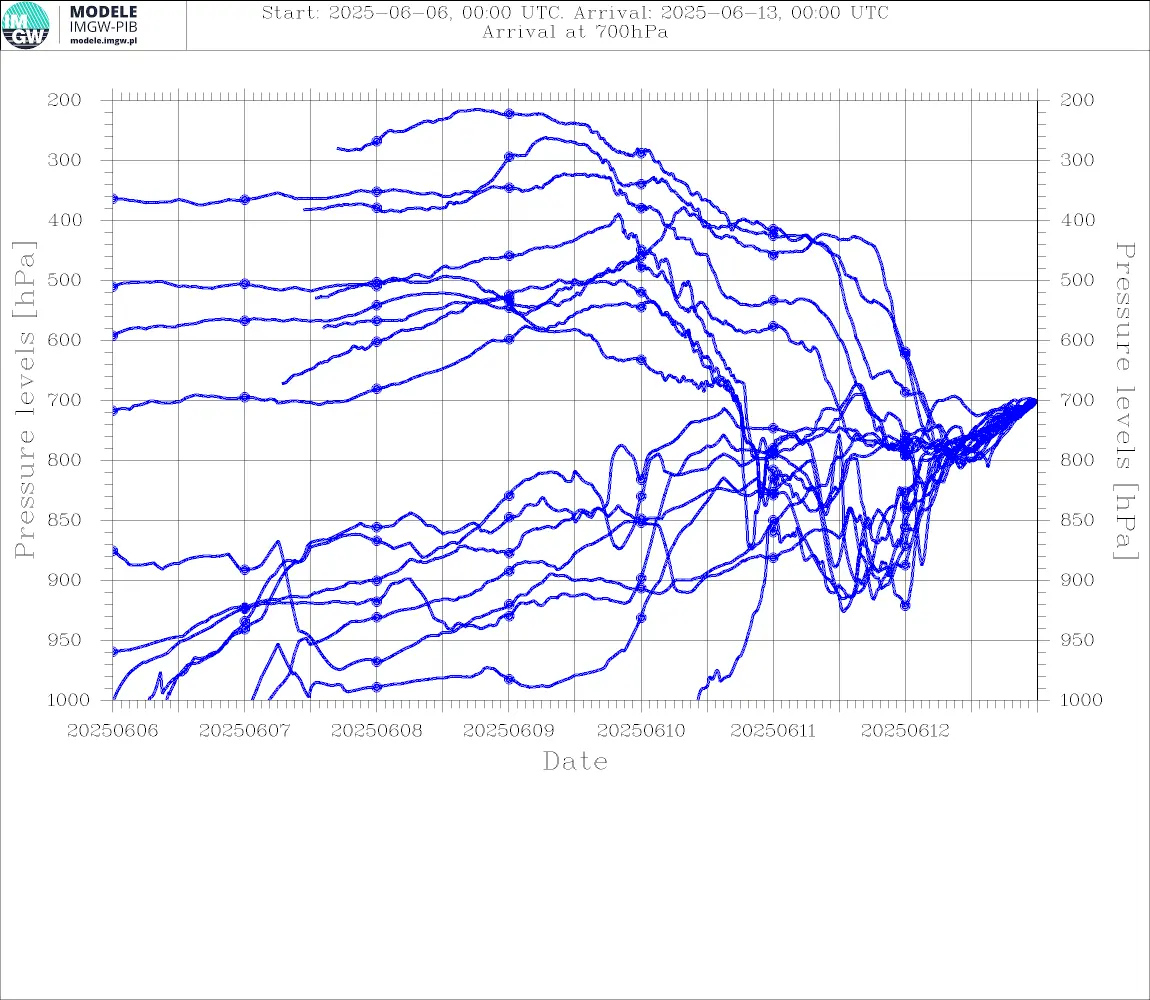Screen dimensions: 1150x1000
Task: Click the 20250610 date tick label
Action: pos(641,731)
